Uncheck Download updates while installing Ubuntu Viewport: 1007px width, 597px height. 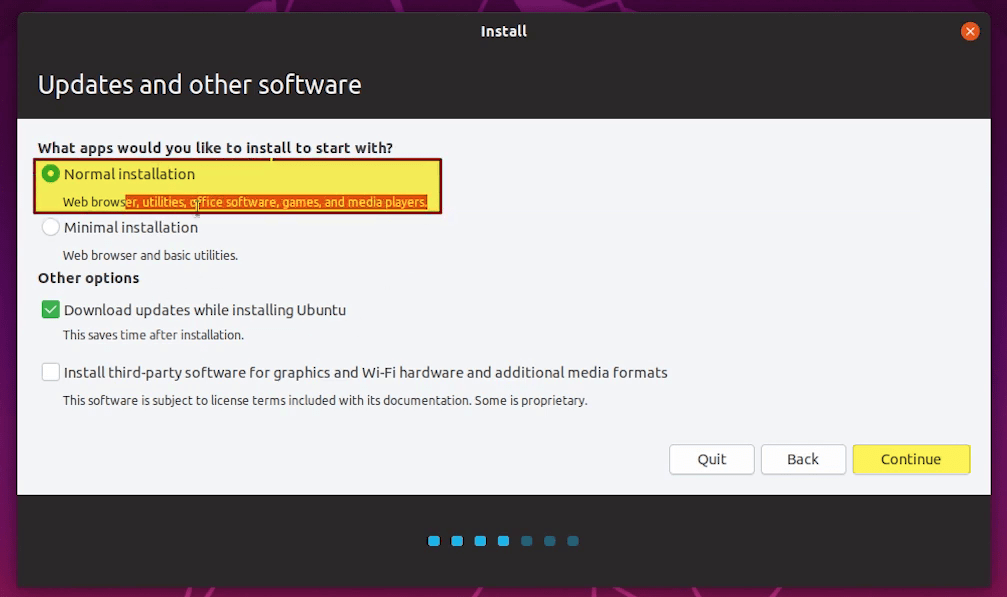pyautogui.click(x=51, y=310)
